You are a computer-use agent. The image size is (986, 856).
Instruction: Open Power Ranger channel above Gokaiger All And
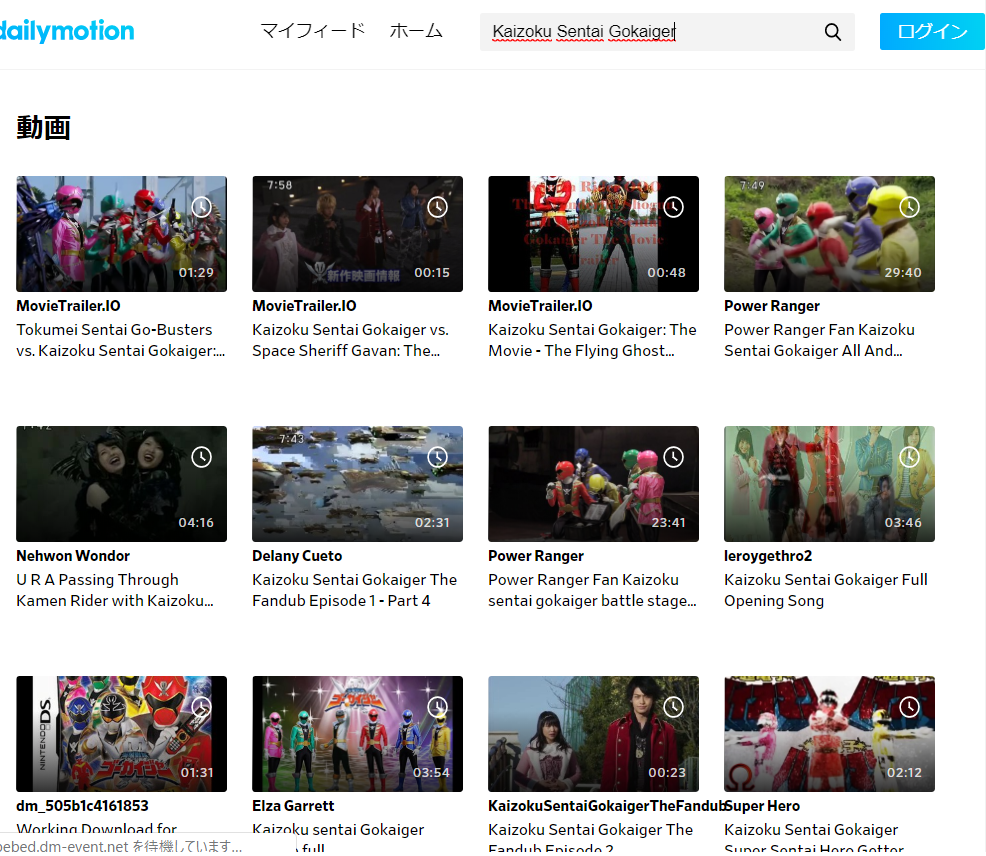(772, 306)
